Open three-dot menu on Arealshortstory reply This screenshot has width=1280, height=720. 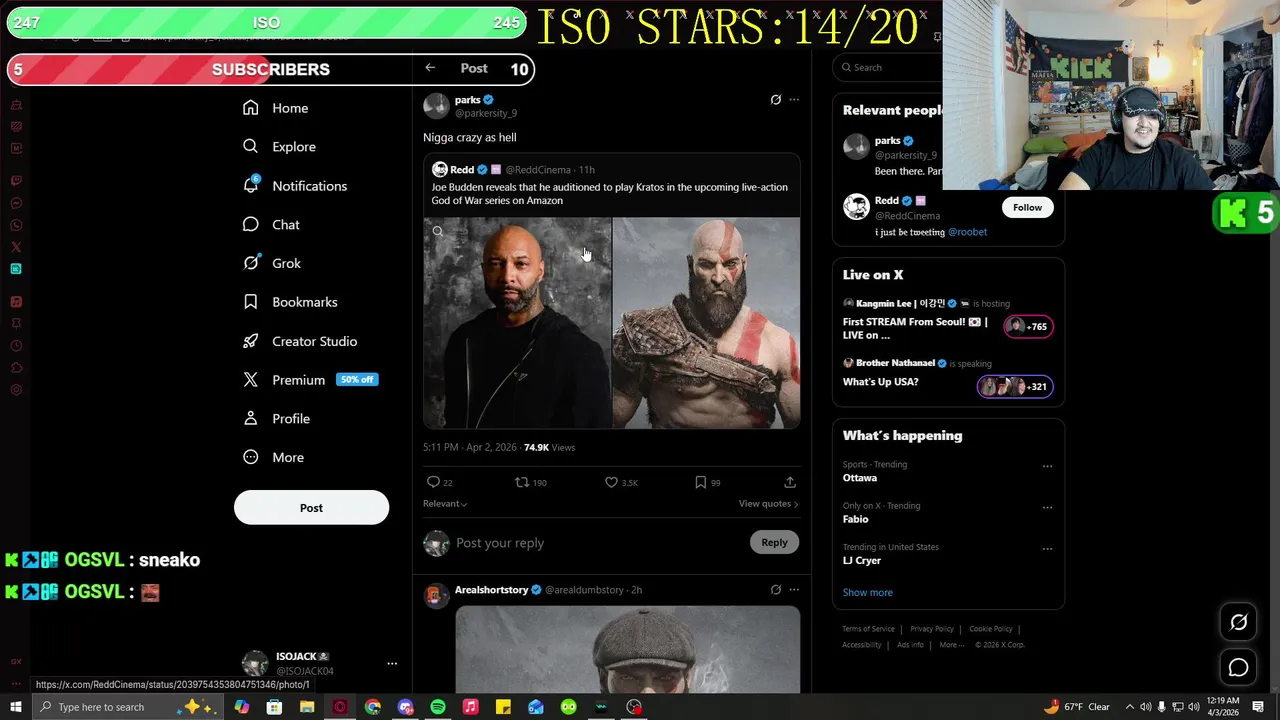pos(794,590)
